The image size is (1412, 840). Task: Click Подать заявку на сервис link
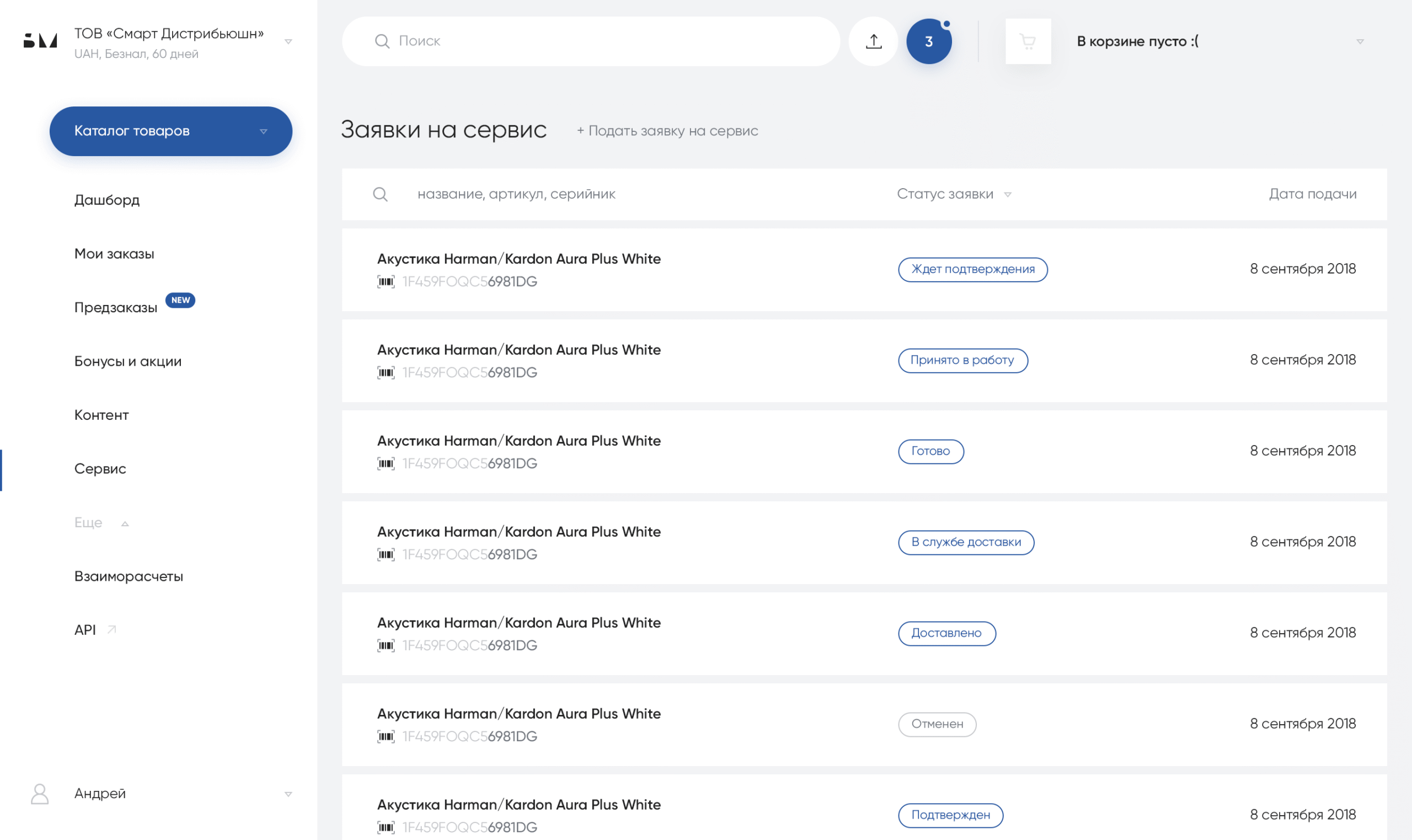pyautogui.click(x=667, y=131)
